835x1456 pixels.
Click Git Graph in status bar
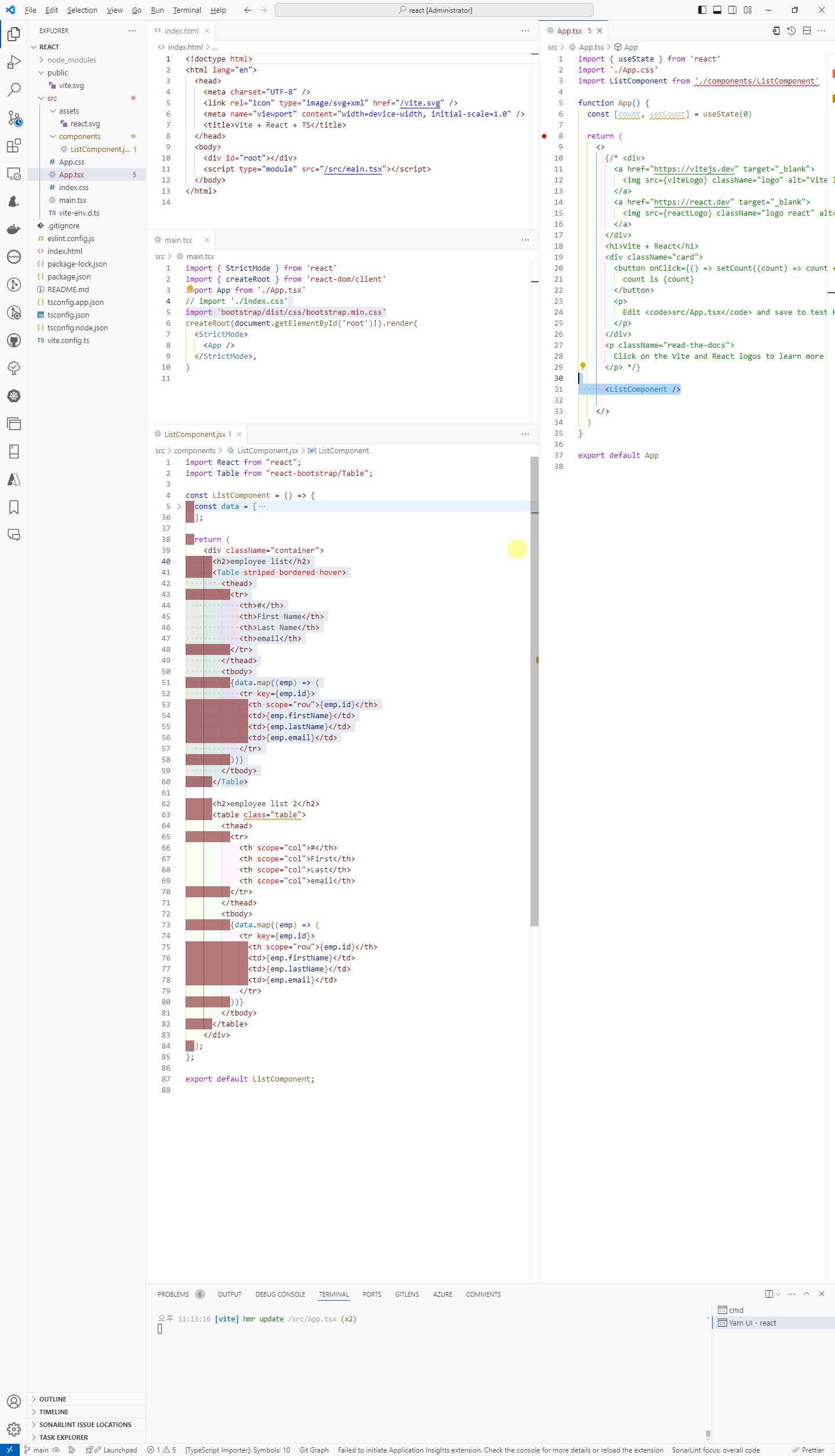pyautogui.click(x=314, y=1450)
